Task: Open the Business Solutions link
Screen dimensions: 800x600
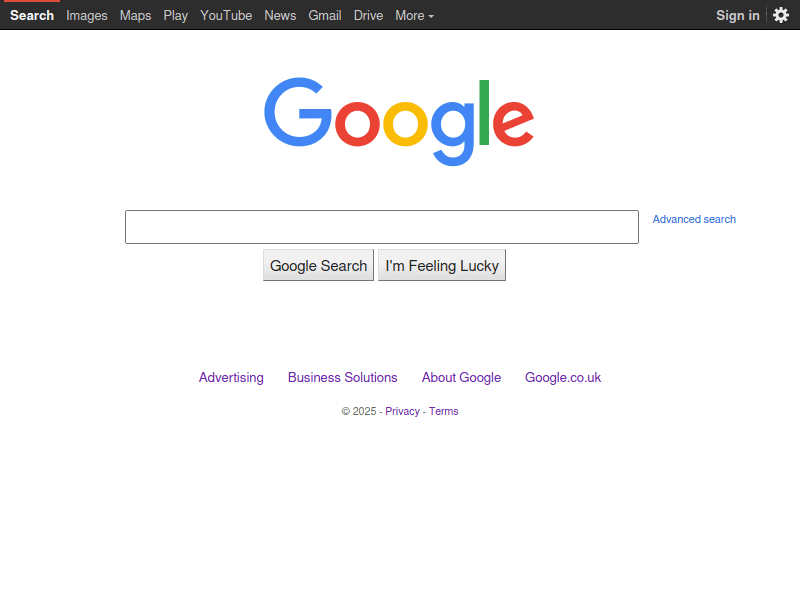Action: pos(342,378)
